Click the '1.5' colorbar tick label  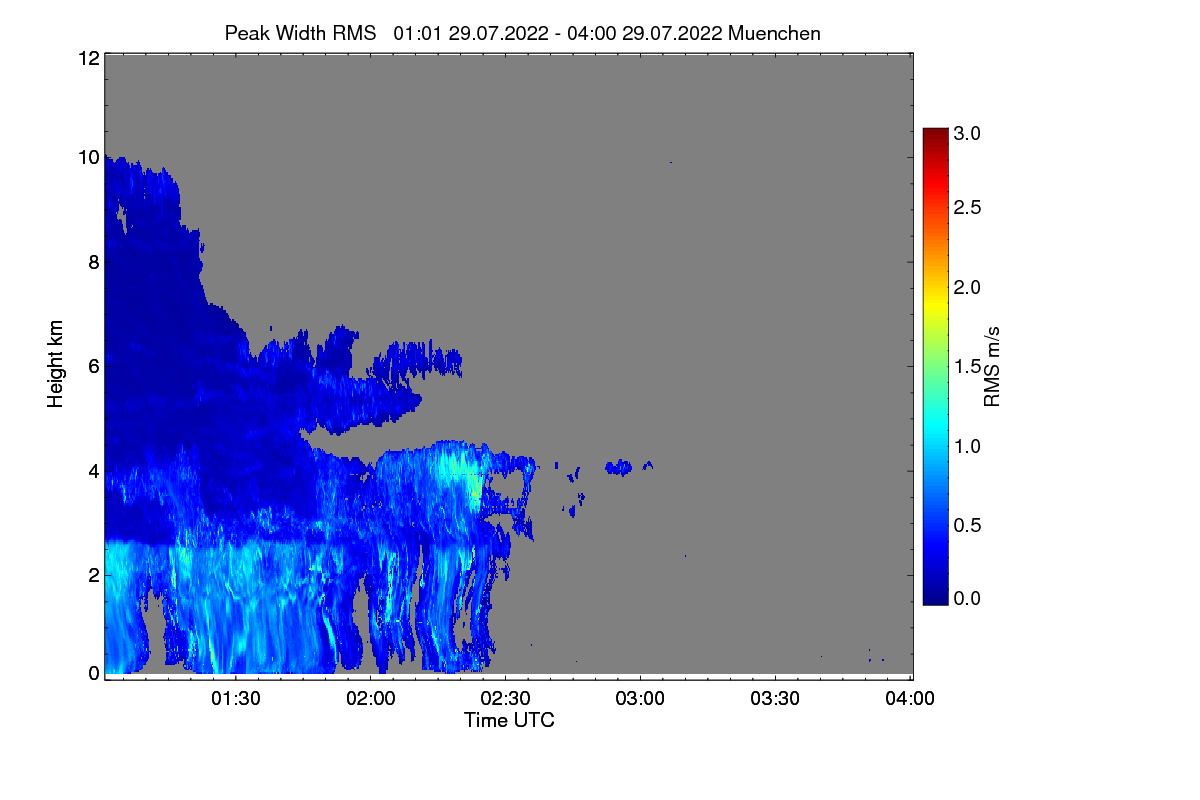[x=966, y=367]
